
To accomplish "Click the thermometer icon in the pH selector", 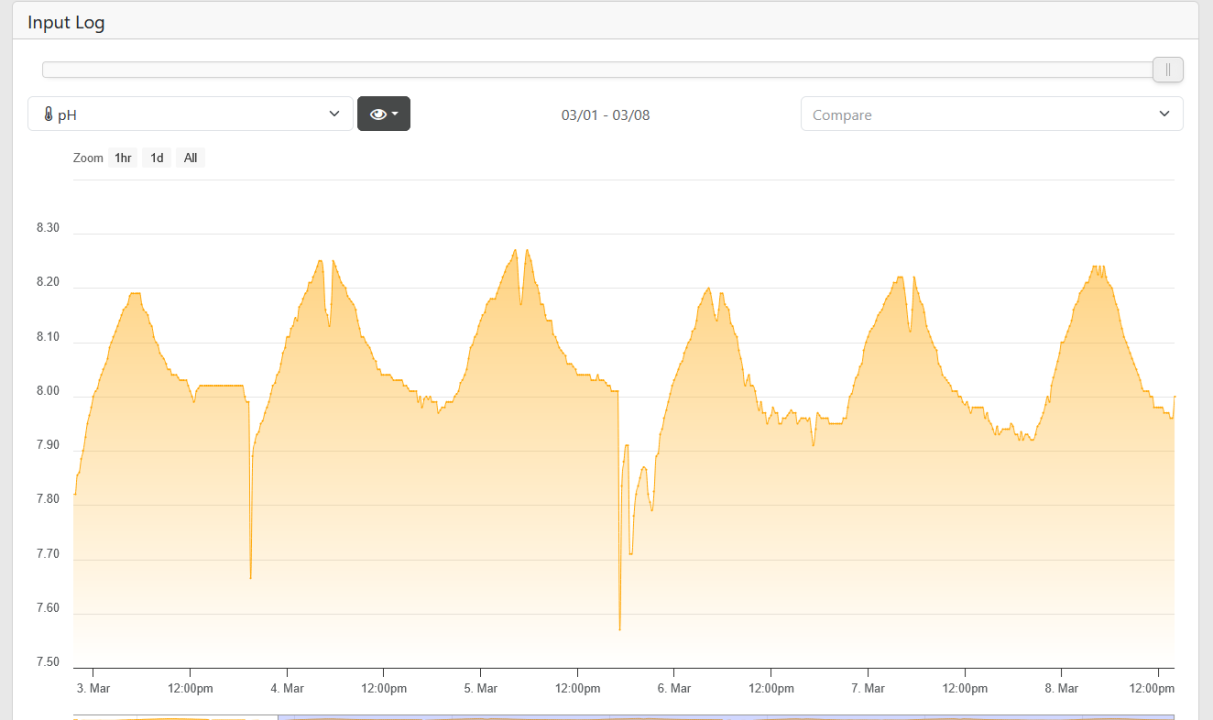I will [48, 115].
